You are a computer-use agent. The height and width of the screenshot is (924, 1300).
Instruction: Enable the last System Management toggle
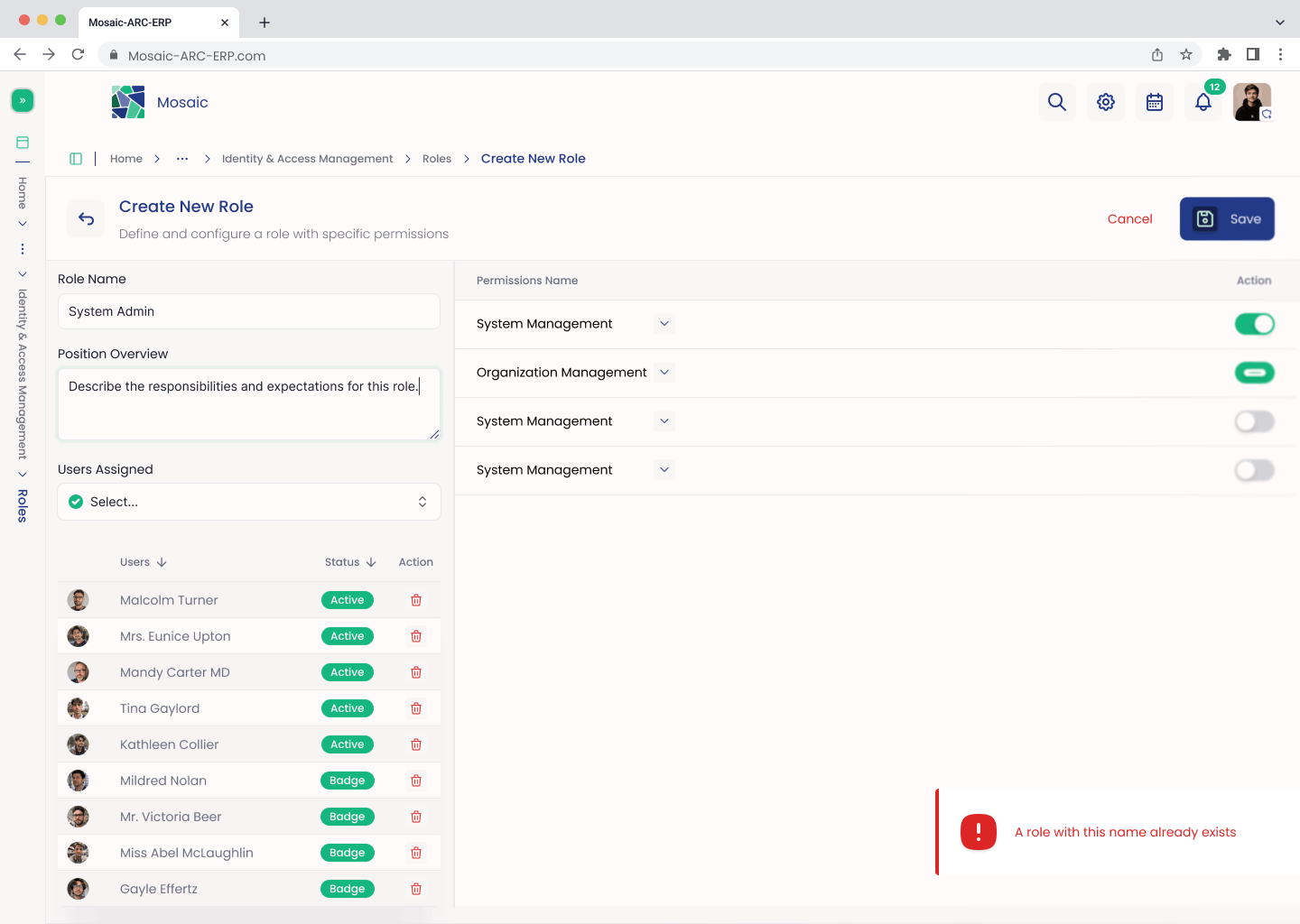[x=1255, y=470]
